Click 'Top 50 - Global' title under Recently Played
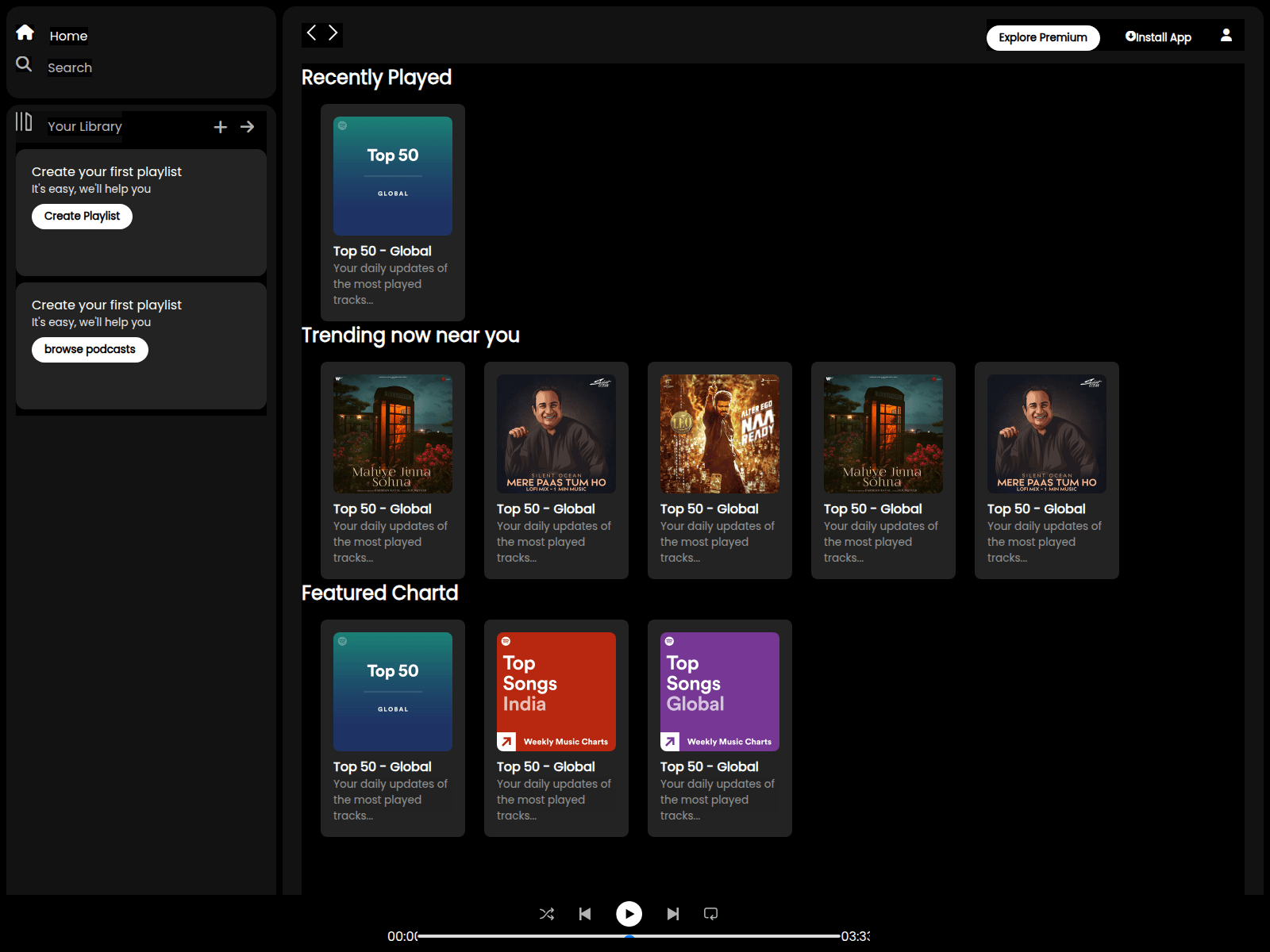This screenshot has width=1270, height=952. click(x=383, y=251)
